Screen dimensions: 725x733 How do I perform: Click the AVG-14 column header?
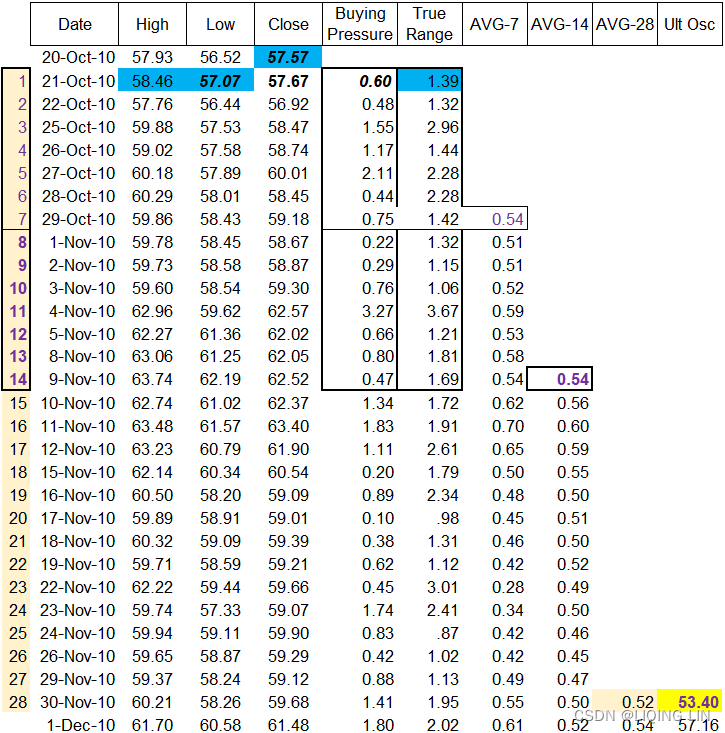pos(560,24)
